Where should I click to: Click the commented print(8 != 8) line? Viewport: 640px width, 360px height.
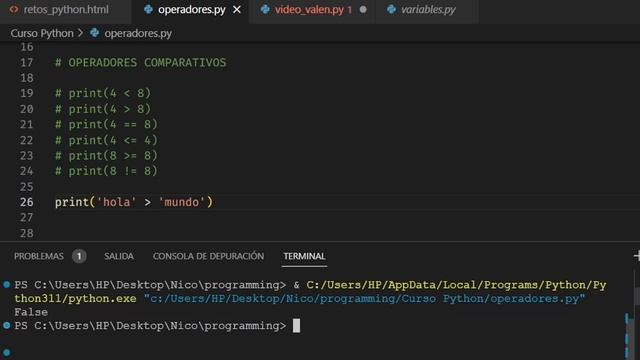106,171
